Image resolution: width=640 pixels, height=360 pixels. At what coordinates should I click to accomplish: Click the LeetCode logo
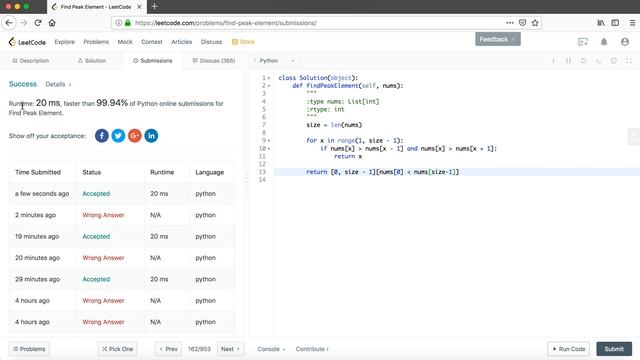(27, 42)
